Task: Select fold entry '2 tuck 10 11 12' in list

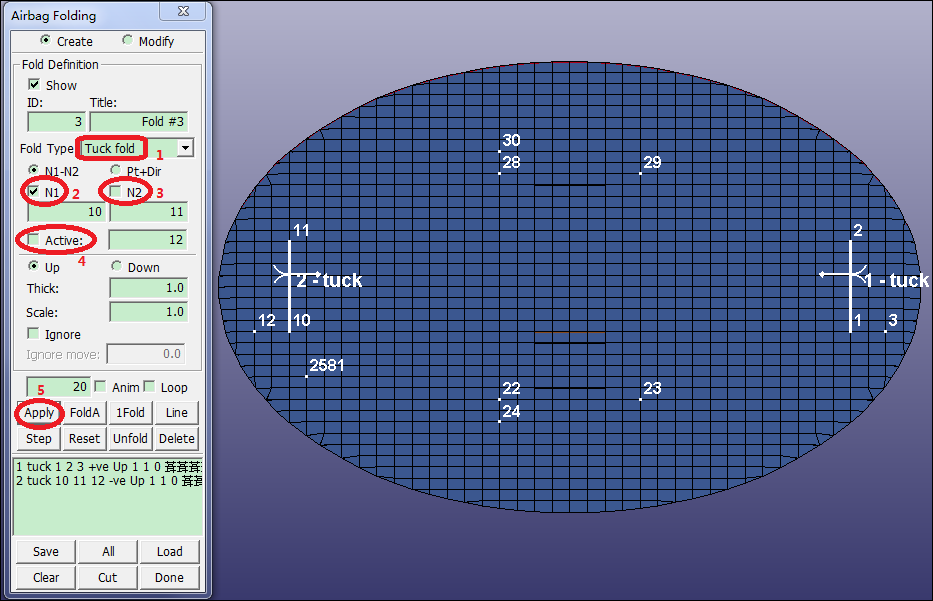Action: pos(100,481)
